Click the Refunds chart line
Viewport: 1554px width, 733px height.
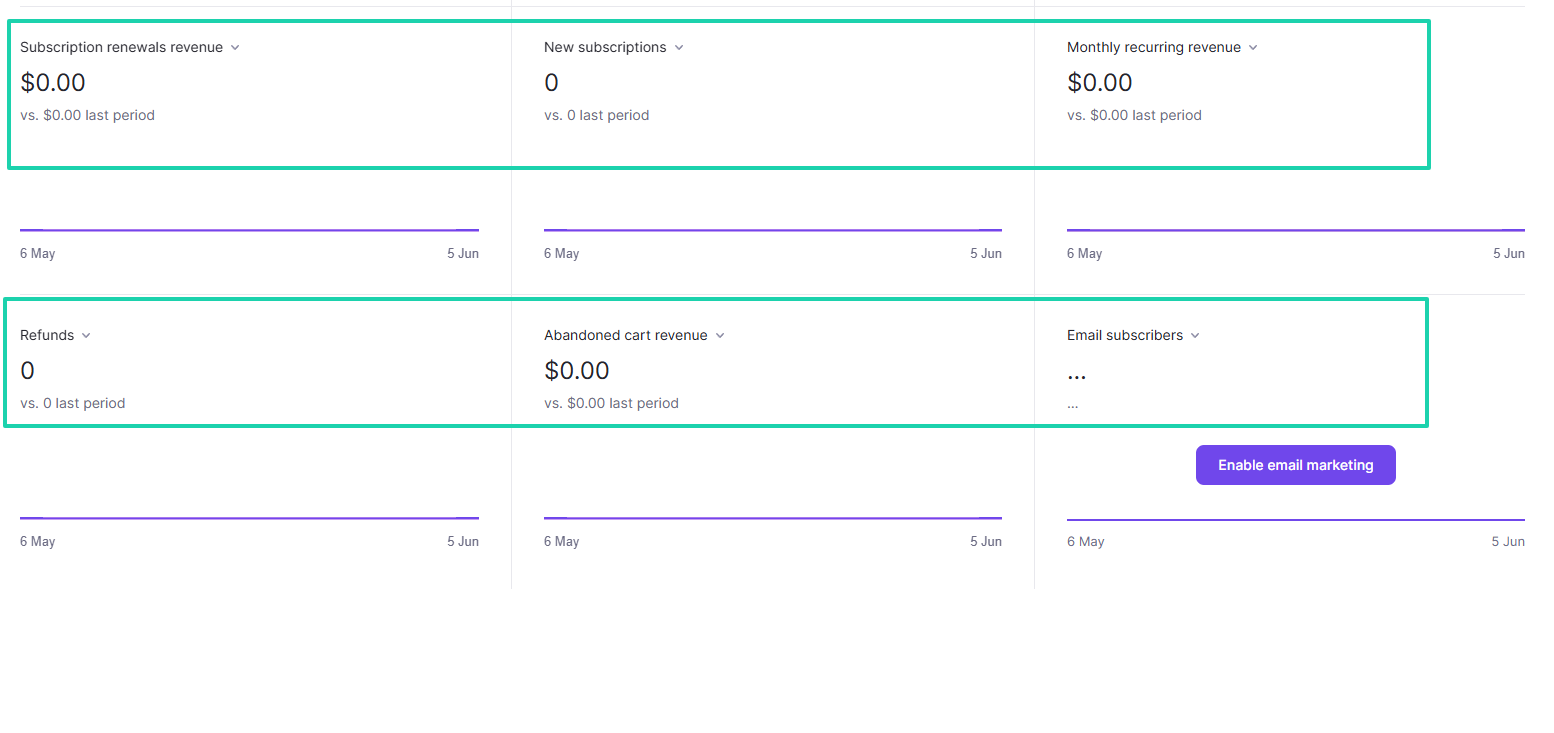click(249, 518)
